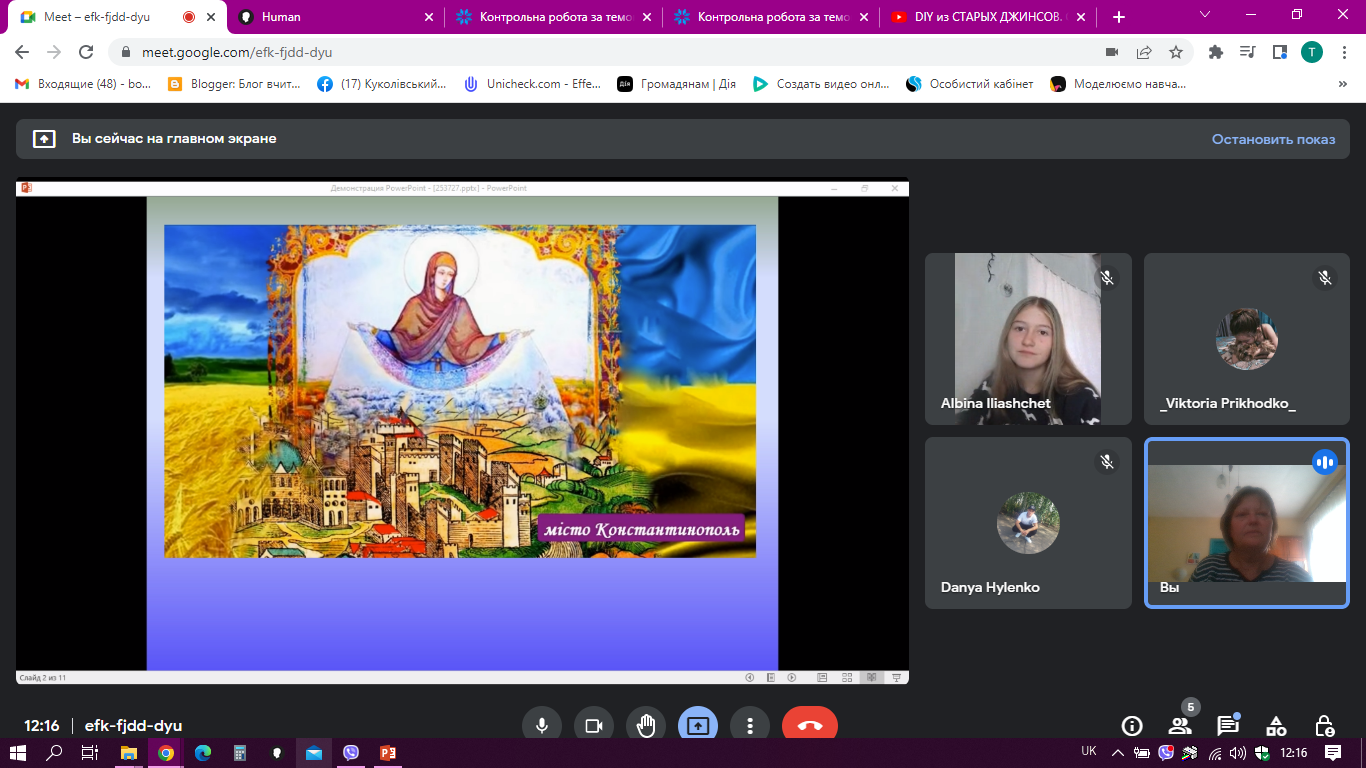Open Viber from taskbar

(x=351, y=753)
